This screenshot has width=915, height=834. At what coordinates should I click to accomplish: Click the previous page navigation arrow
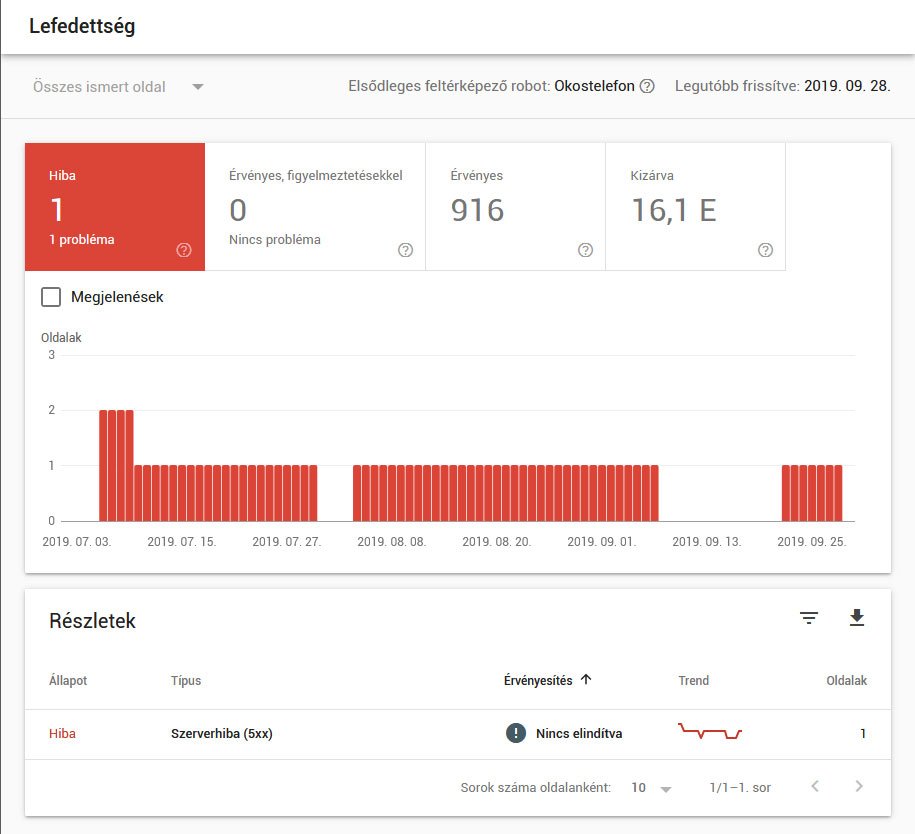[x=814, y=787]
